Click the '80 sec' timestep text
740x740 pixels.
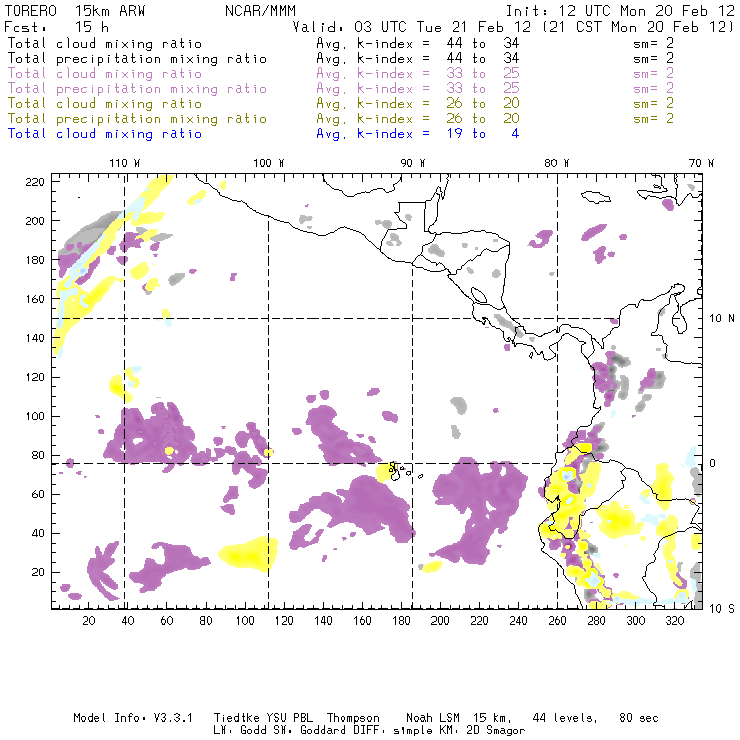click(x=639, y=718)
